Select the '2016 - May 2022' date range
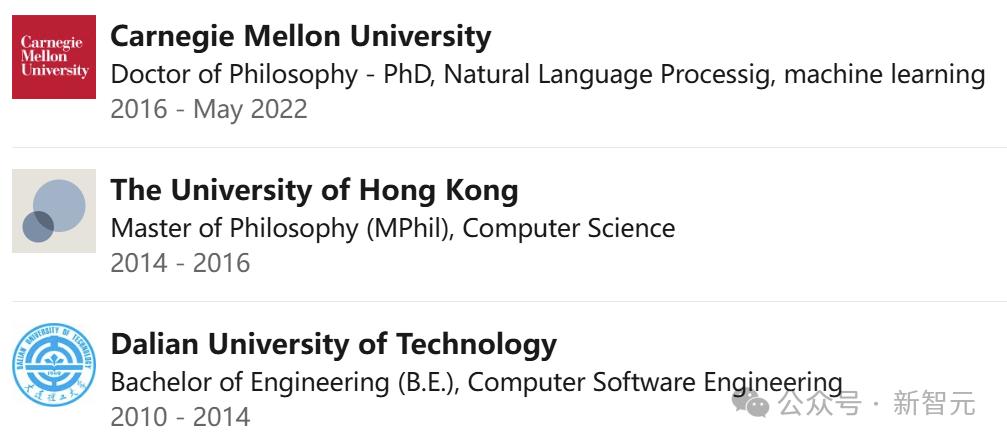The height and width of the screenshot is (443, 1007). click(x=209, y=109)
